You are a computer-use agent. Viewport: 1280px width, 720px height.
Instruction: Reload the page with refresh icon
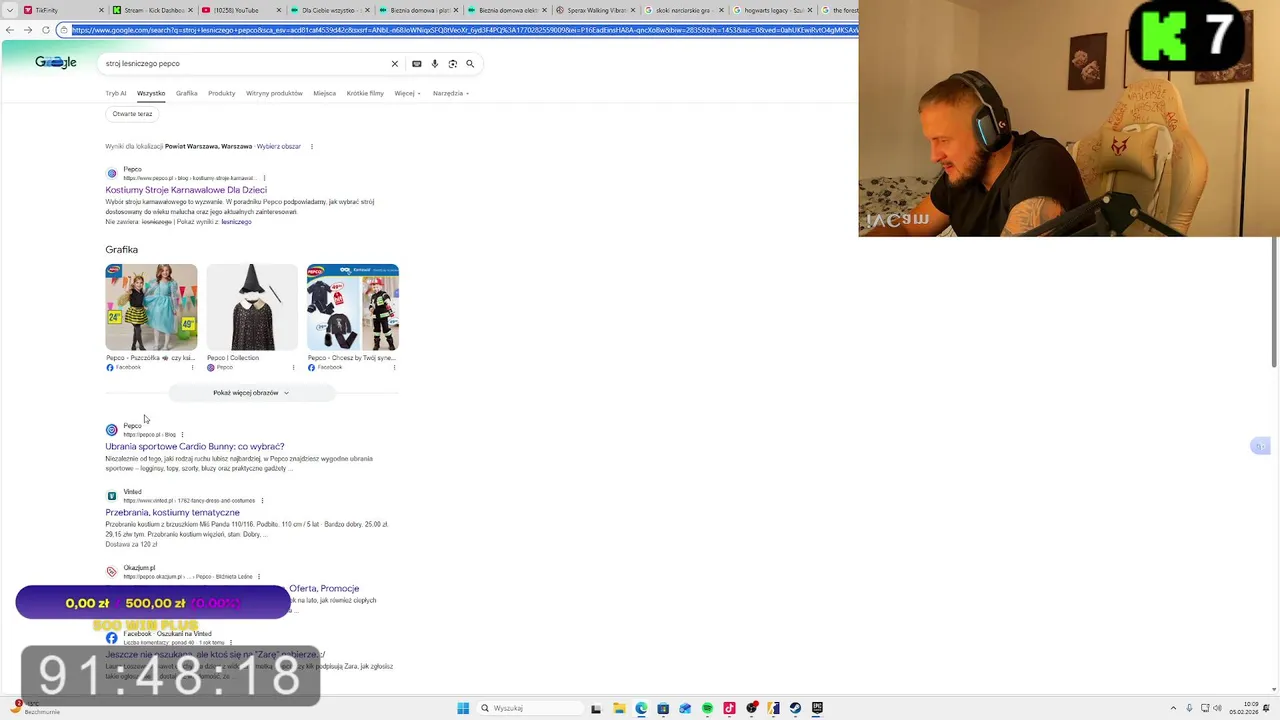click(x=46, y=30)
